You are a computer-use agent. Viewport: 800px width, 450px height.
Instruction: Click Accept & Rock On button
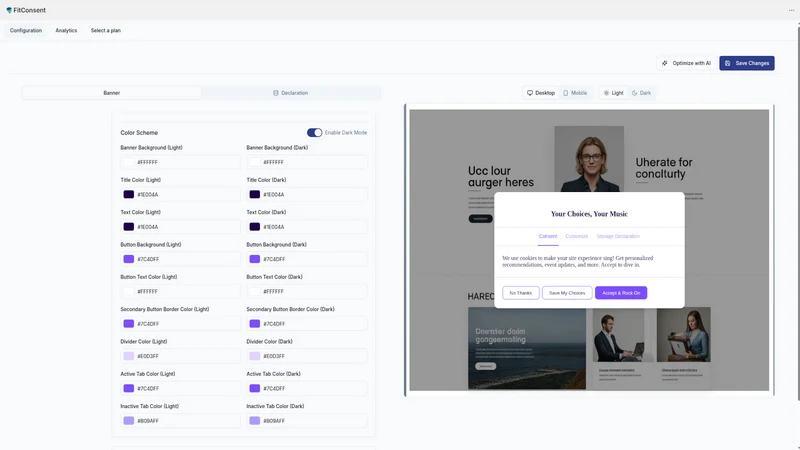pos(621,293)
